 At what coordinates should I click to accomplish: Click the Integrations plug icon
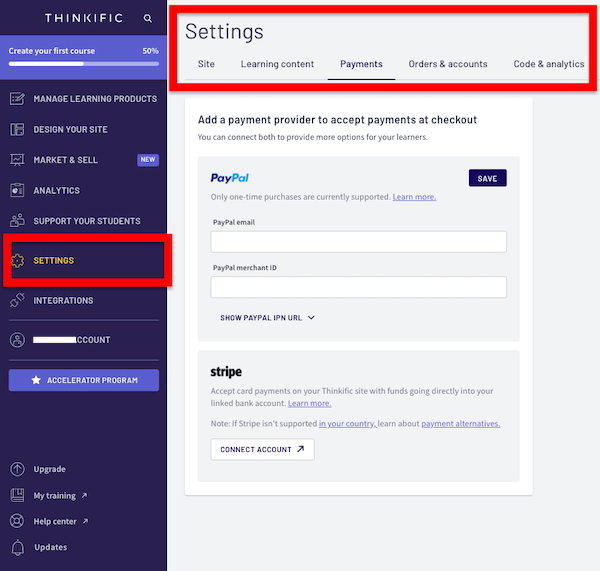(17, 300)
